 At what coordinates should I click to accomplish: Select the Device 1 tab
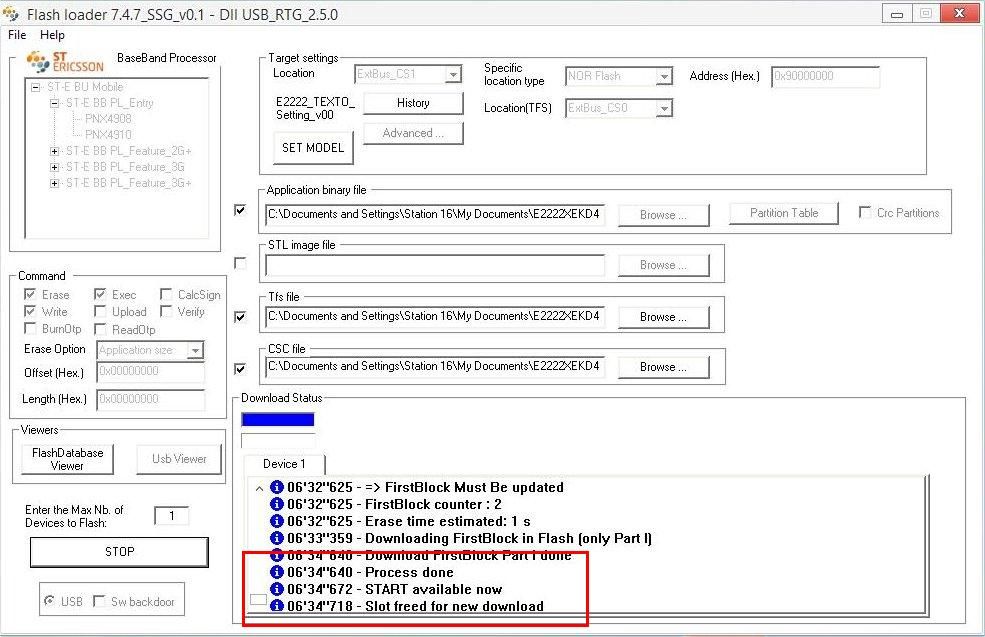click(284, 464)
